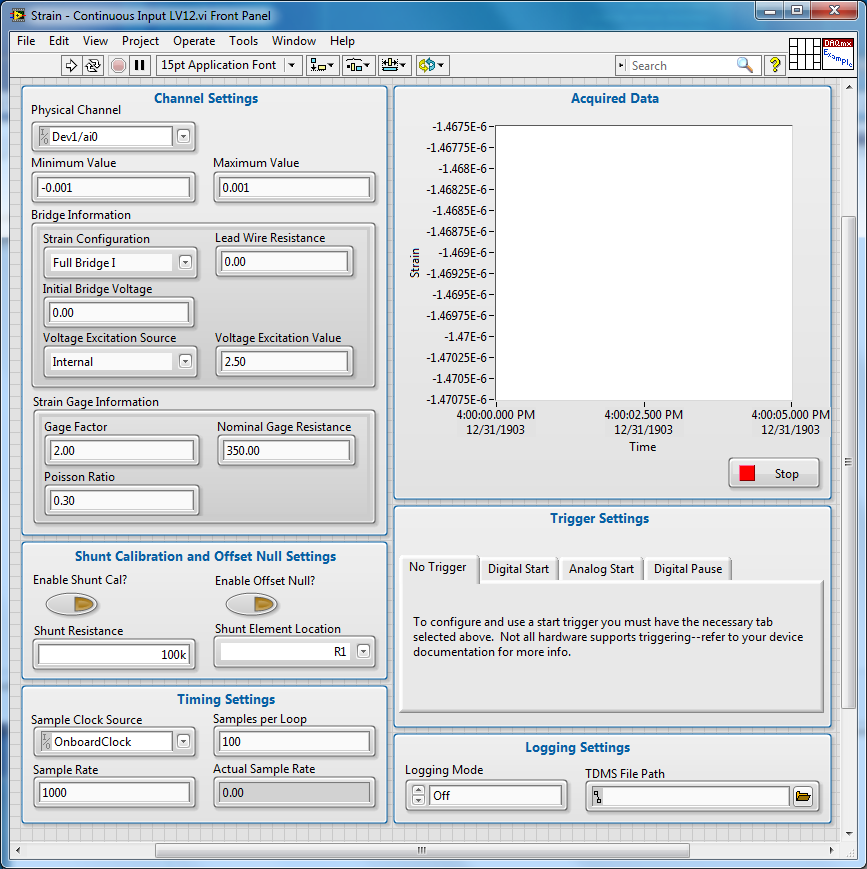Toggle the Enable Offset Null switch

(x=251, y=604)
